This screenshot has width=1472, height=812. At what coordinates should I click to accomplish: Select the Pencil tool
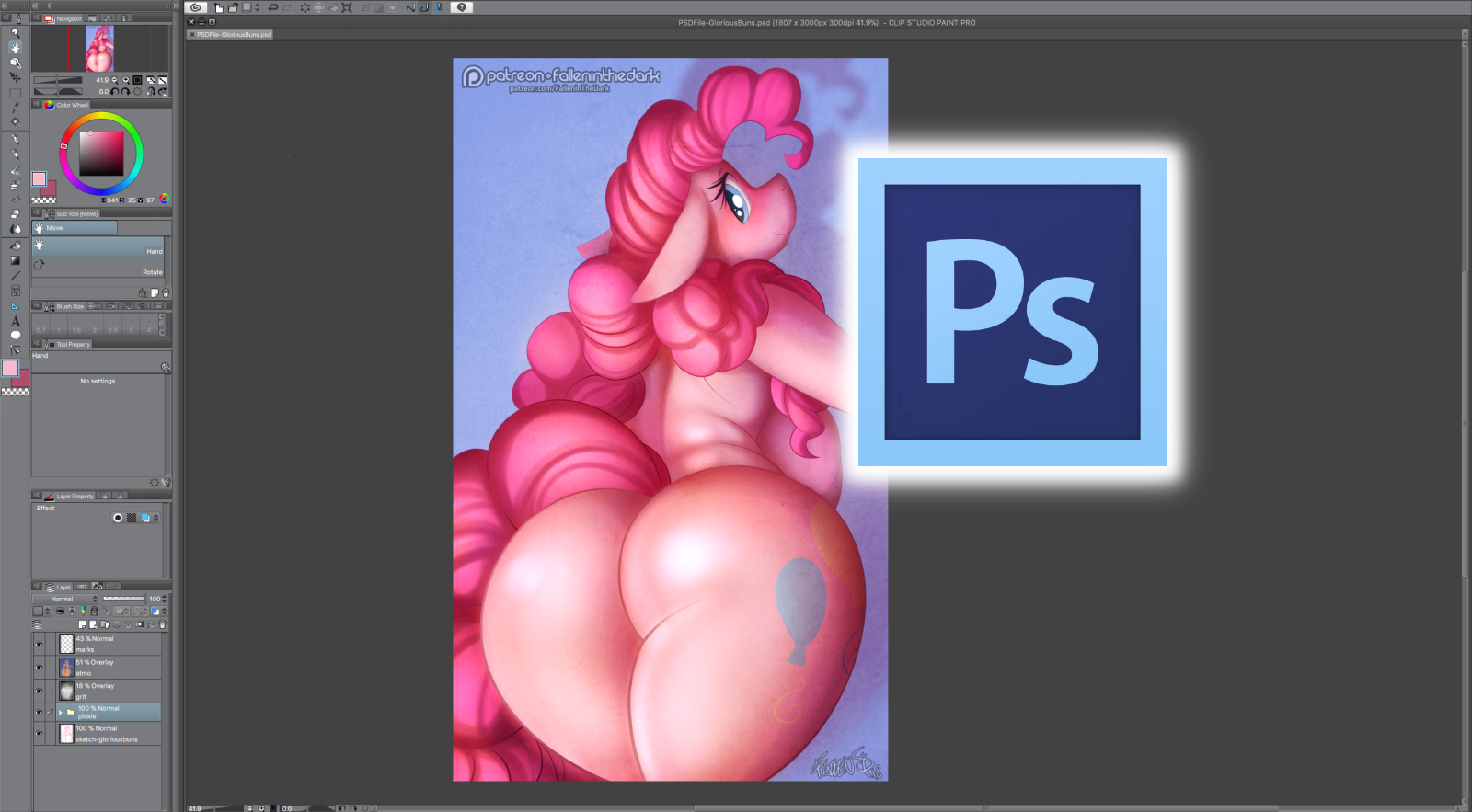point(15,154)
